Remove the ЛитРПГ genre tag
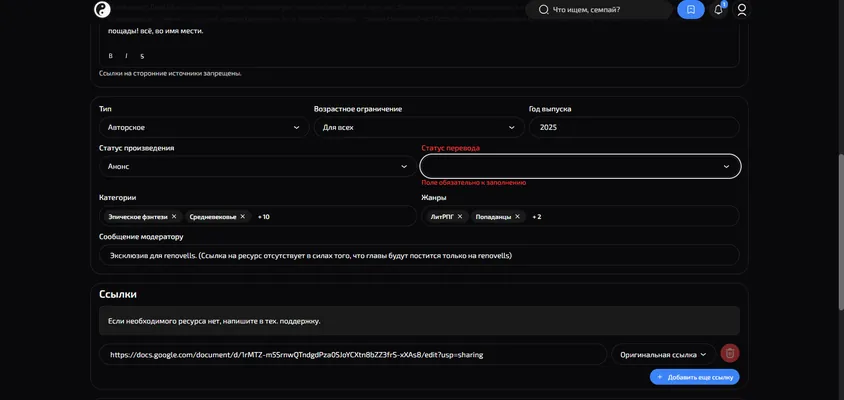 (460, 216)
